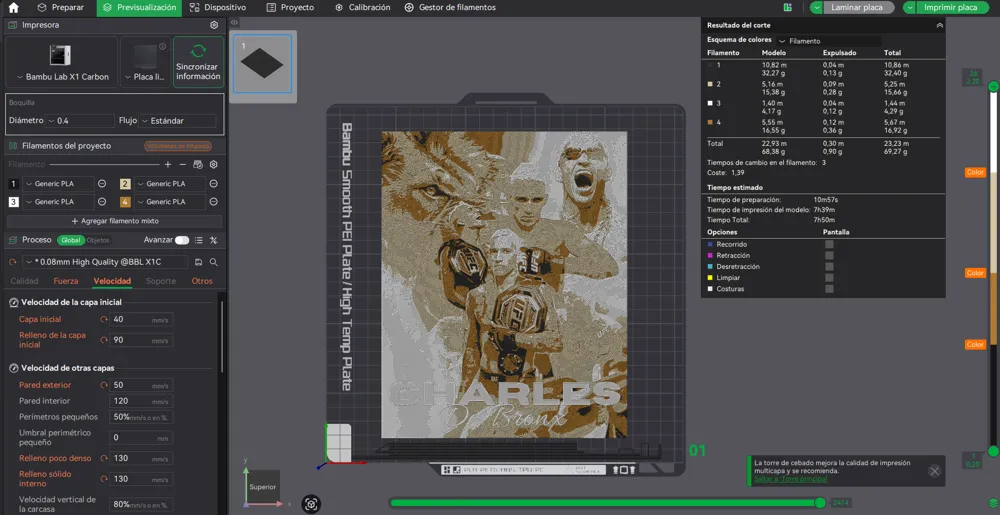Click Sincronizar información sync icon
This screenshot has height=515, width=1000.
[198, 51]
